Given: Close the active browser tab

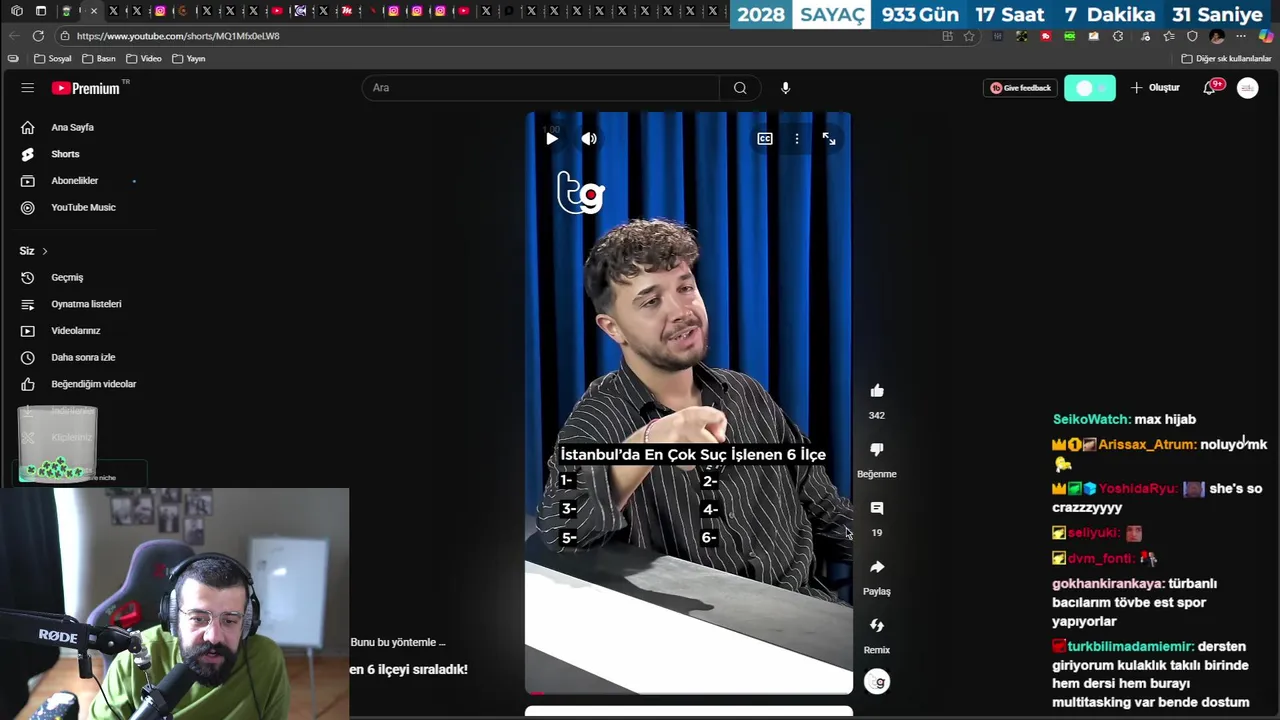Looking at the screenshot, I should [94, 11].
